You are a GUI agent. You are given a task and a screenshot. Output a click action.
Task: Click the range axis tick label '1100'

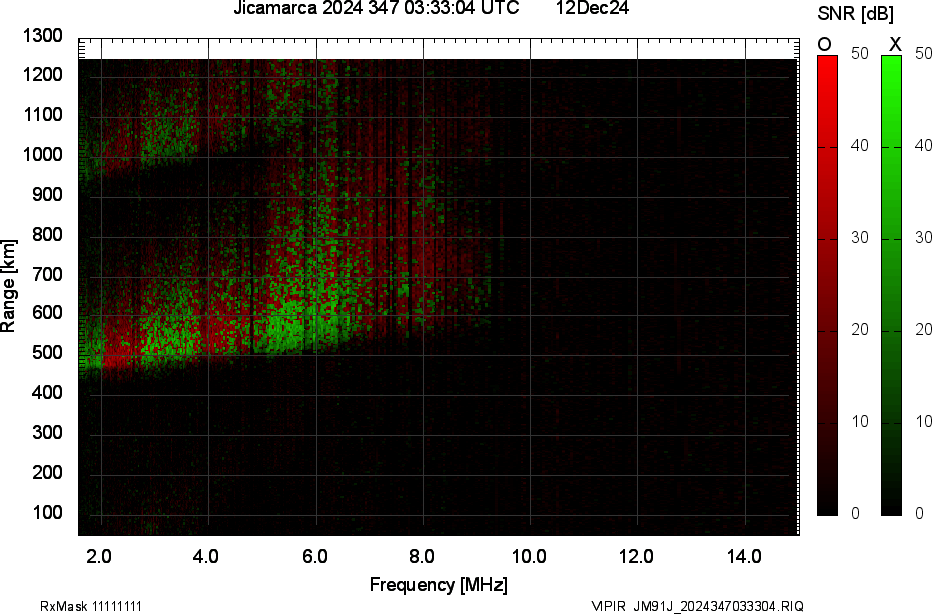click(x=42, y=115)
